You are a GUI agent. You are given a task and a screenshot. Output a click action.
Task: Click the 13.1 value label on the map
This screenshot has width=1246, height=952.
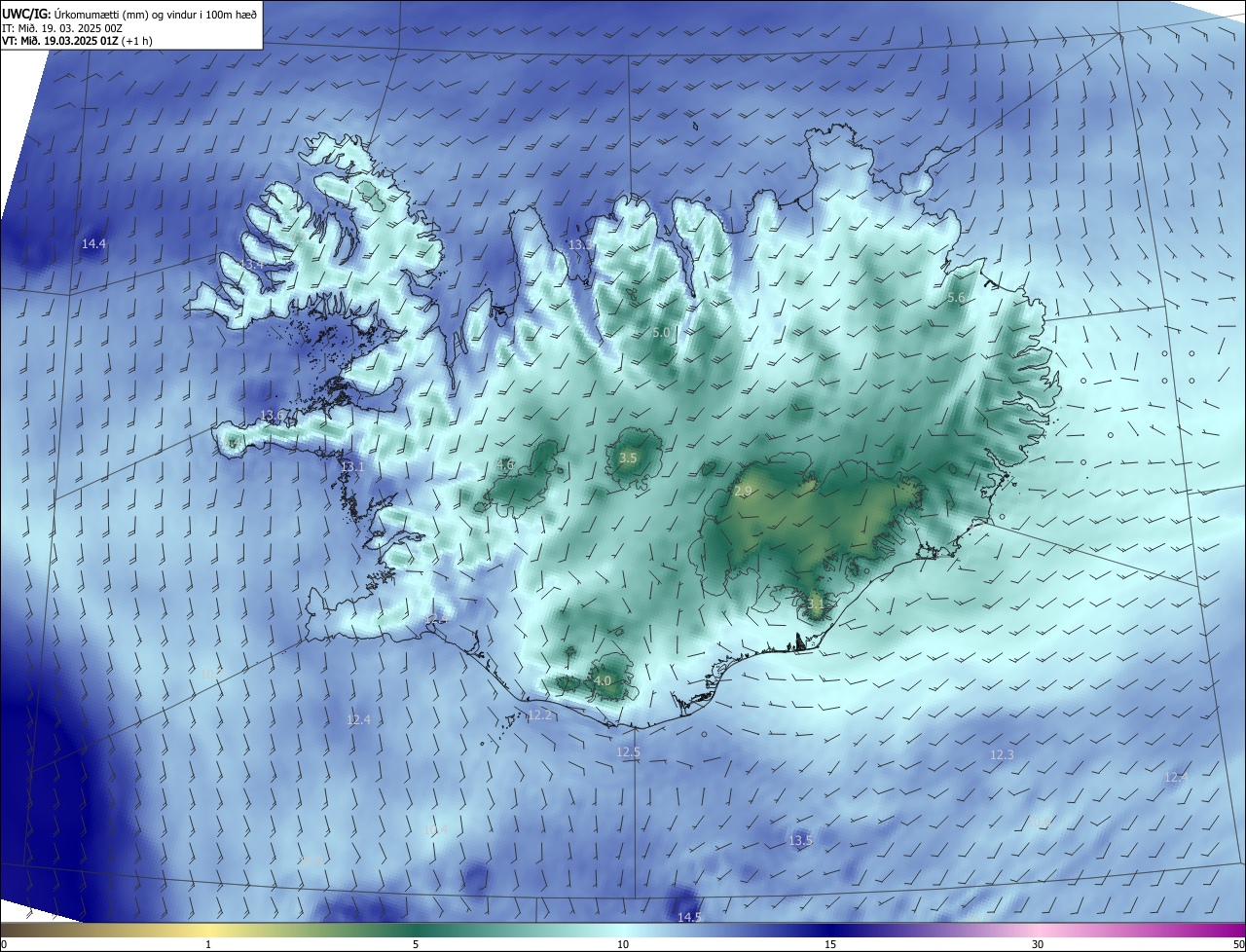(351, 467)
